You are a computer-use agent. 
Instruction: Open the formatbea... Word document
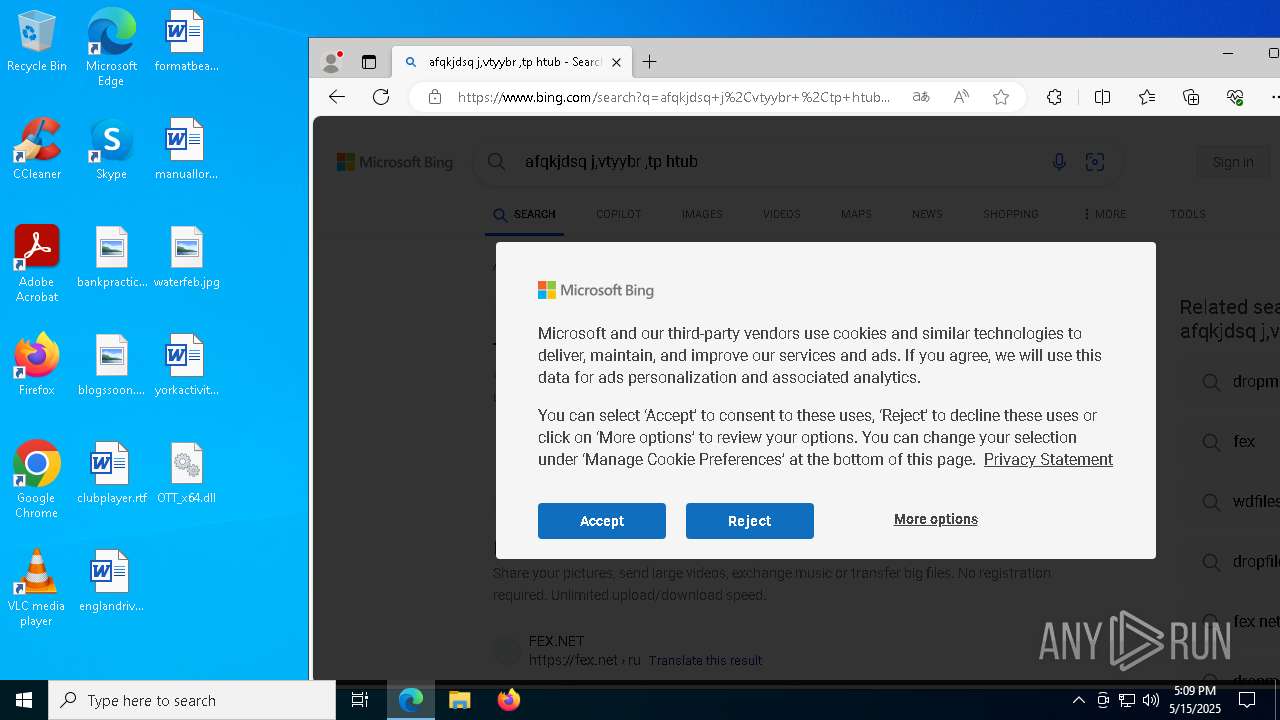pyautogui.click(x=186, y=41)
